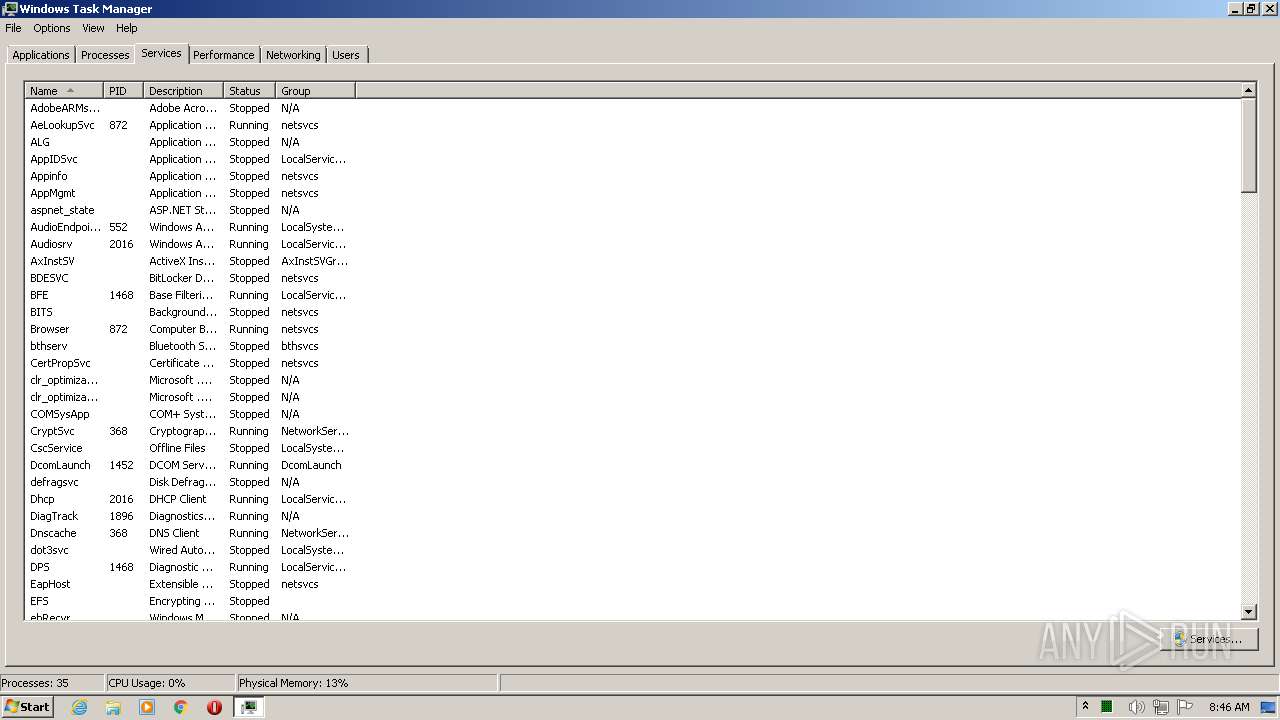This screenshot has width=1280, height=720.
Task: Click the Services... button
Action: [1209, 639]
